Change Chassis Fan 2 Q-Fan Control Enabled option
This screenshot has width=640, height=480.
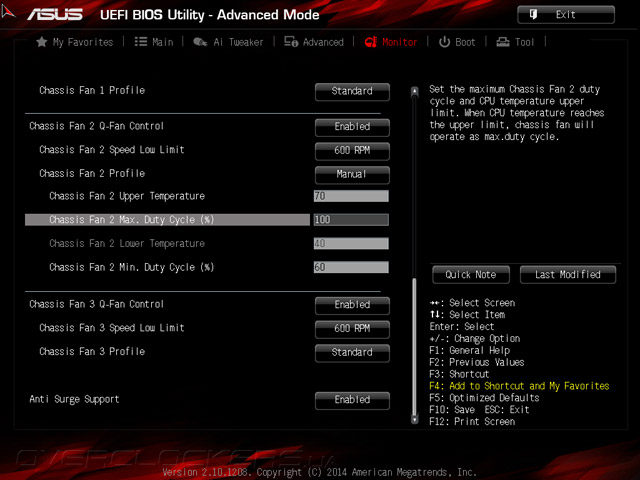(x=352, y=127)
